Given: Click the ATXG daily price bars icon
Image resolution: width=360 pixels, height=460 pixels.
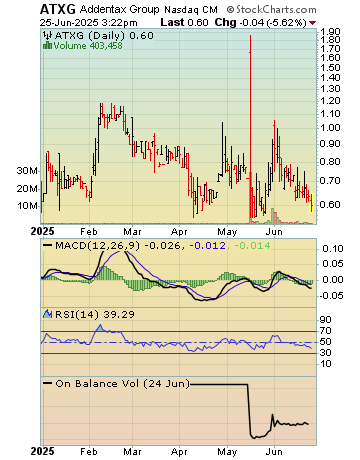Looking at the screenshot, I should click(48, 35).
